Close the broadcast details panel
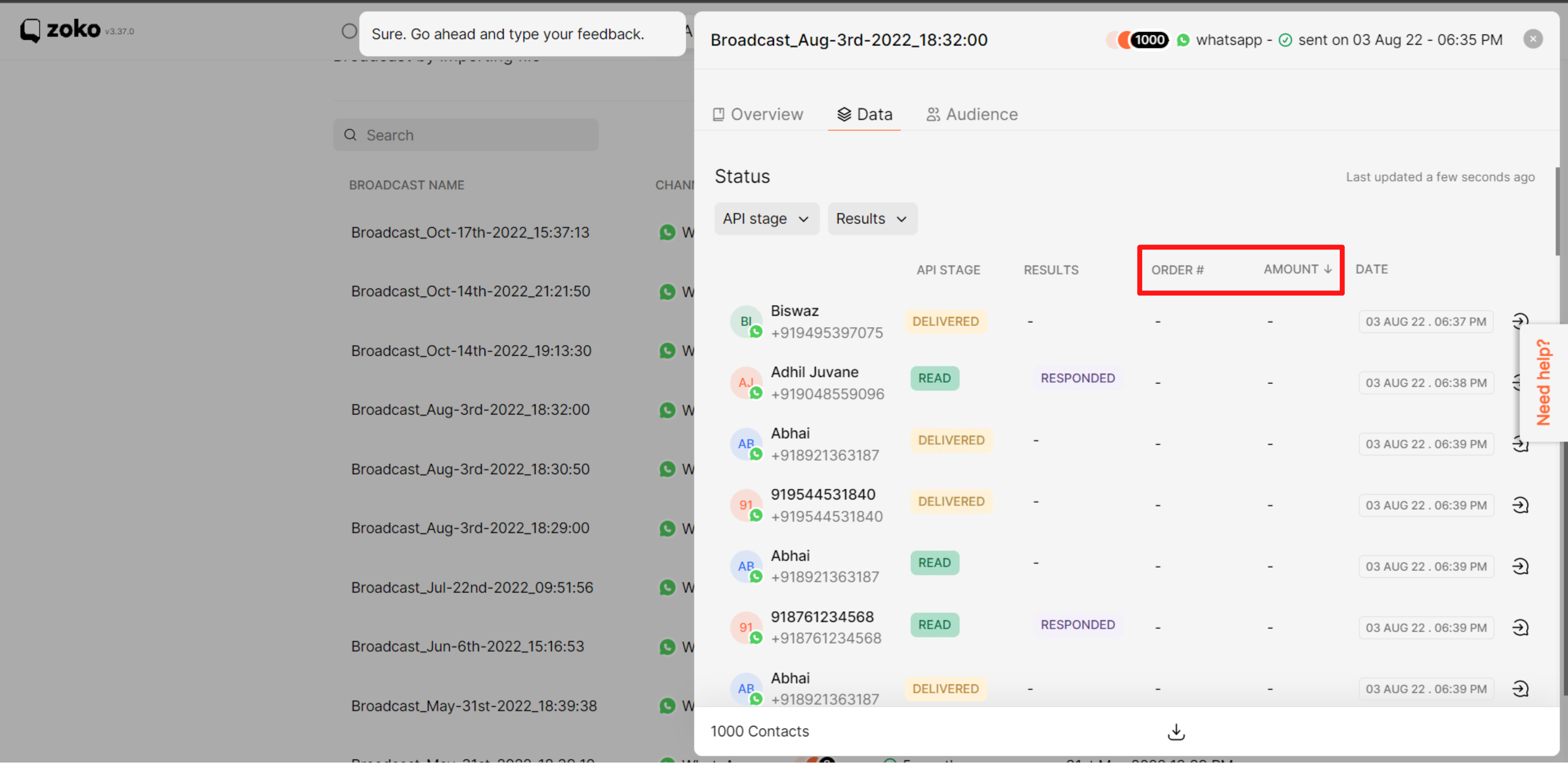This screenshot has height=765, width=1568. (x=1533, y=40)
